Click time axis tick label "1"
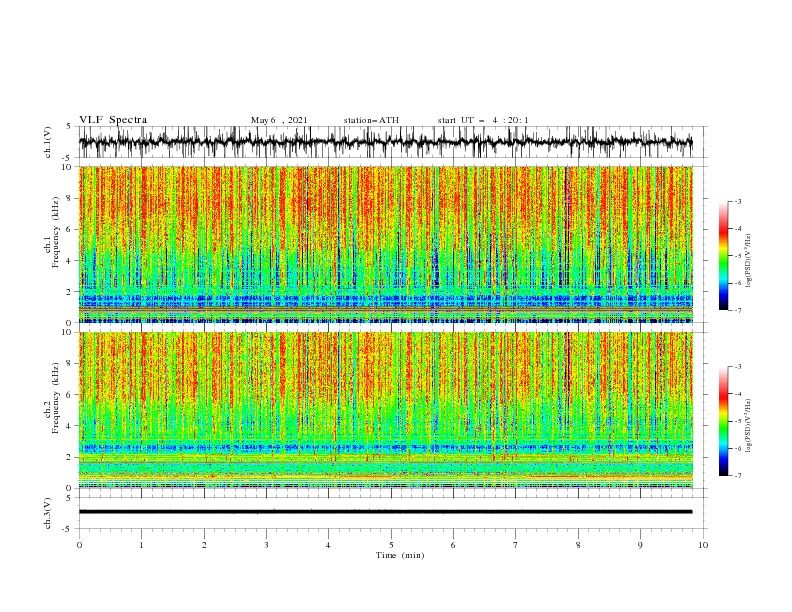The height and width of the screenshot is (612, 792). click(x=141, y=545)
